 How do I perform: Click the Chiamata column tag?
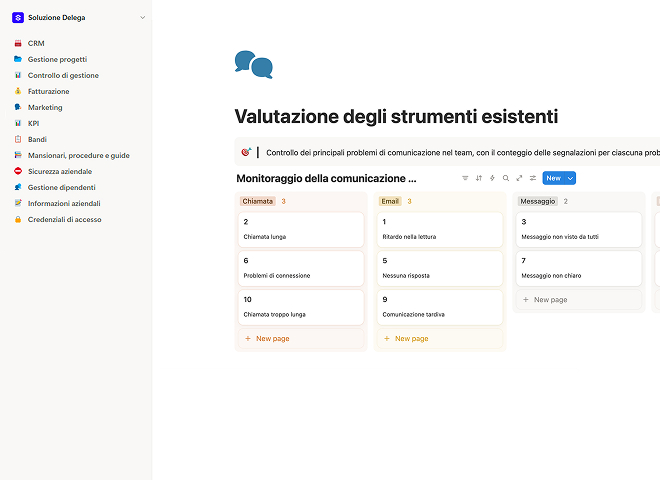[x=258, y=201]
